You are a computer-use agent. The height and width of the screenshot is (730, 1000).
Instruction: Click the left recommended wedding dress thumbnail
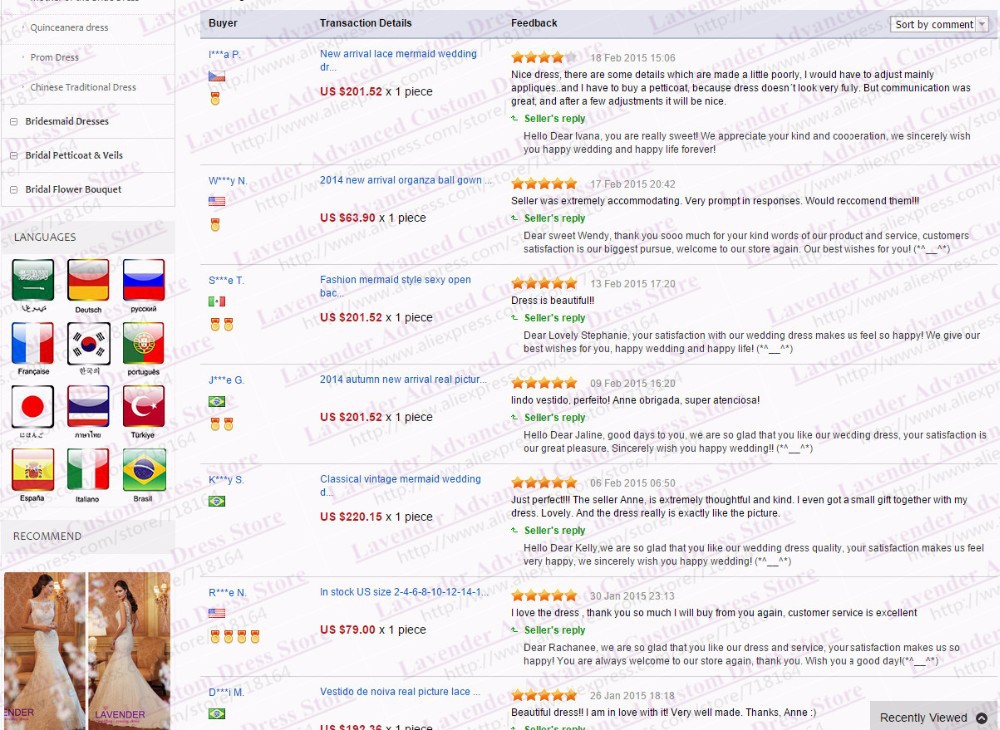44,650
